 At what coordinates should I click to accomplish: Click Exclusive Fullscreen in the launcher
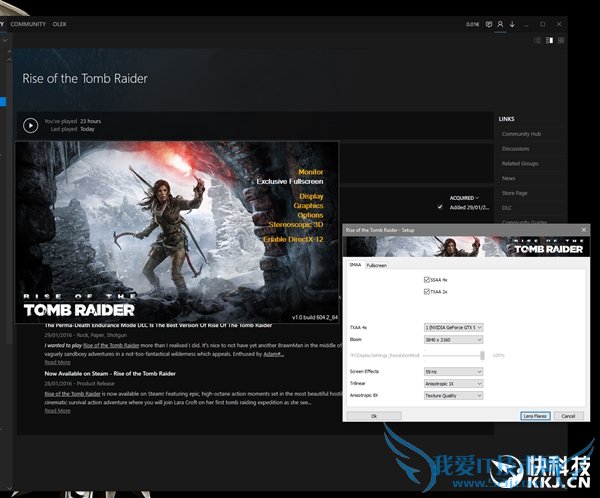pyautogui.click(x=290, y=181)
